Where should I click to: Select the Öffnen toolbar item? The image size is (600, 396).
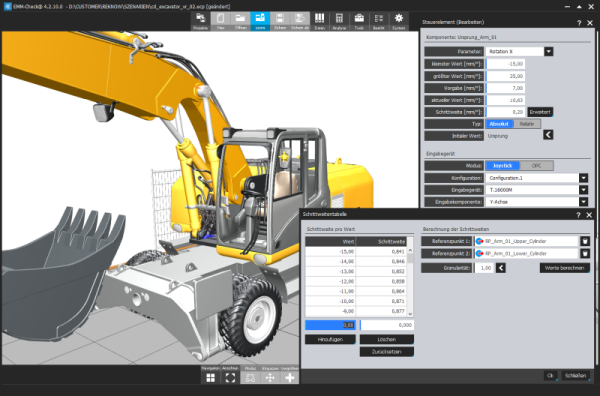coord(240,21)
